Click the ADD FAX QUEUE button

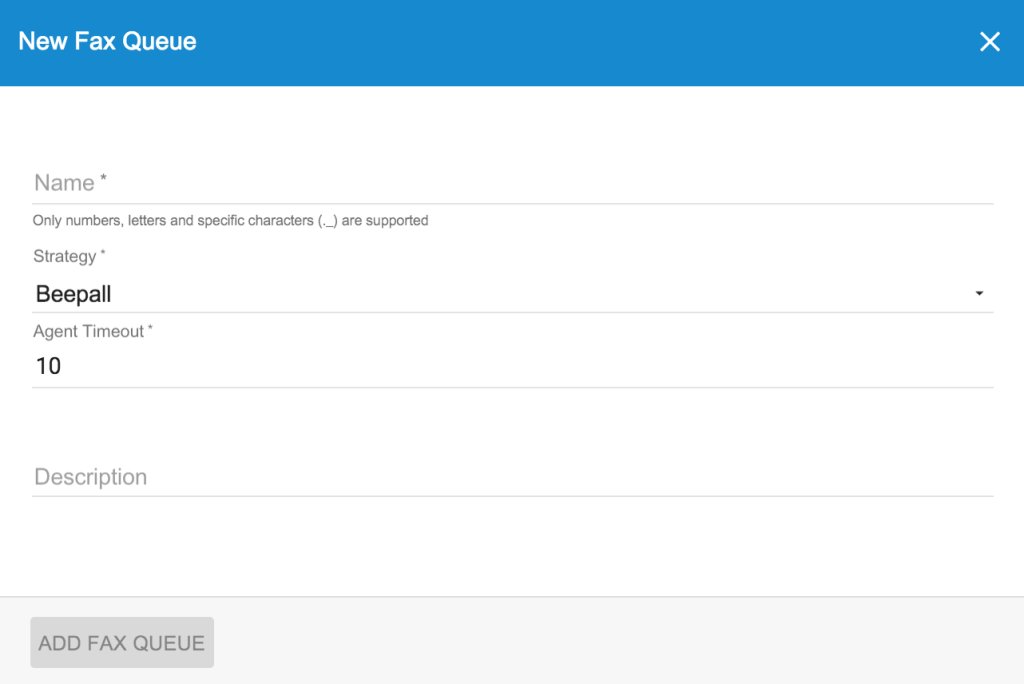point(122,643)
